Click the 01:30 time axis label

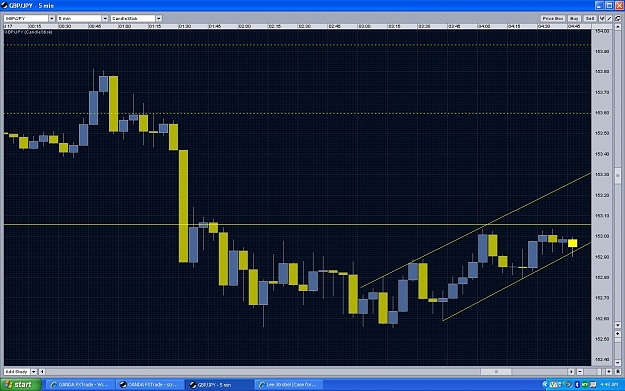(185, 26)
